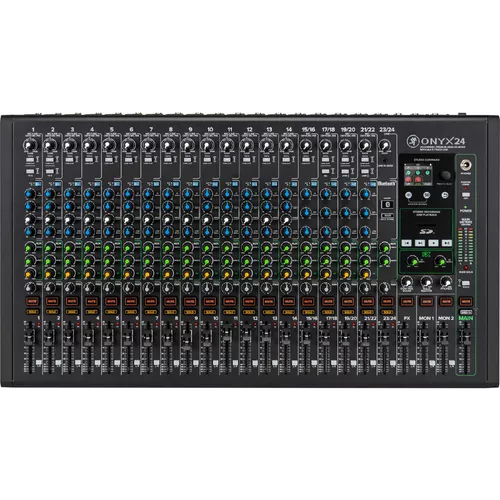Mute channel 1 with its MUTE button

pyautogui.click(x=32, y=301)
